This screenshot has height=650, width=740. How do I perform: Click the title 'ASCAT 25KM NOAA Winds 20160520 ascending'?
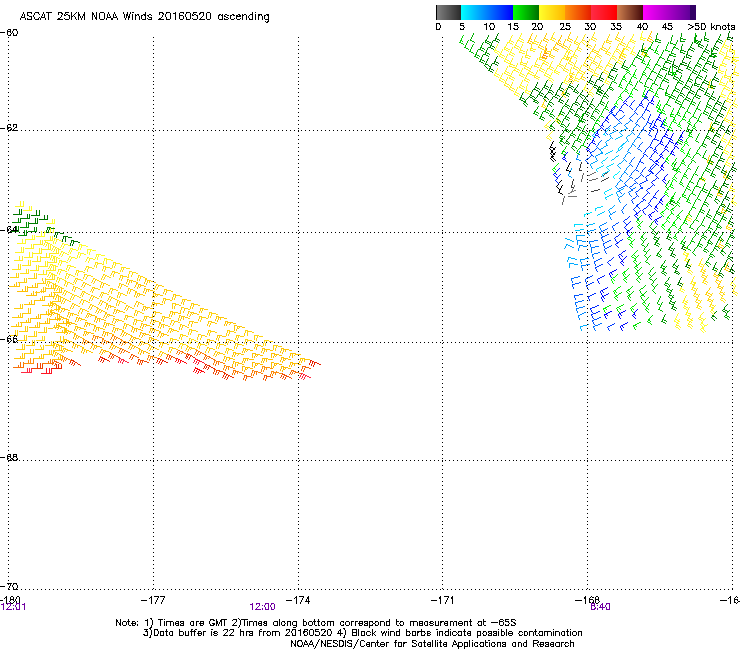click(144, 17)
